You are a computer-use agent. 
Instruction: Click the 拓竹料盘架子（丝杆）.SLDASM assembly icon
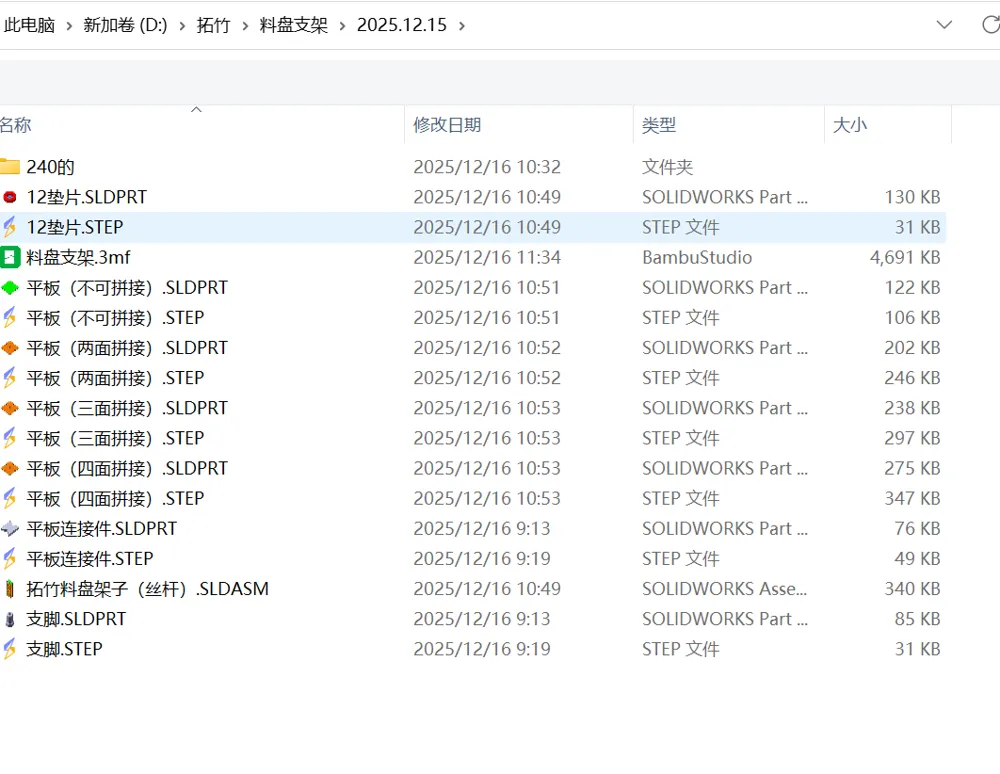pyautogui.click(x=10, y=588)
